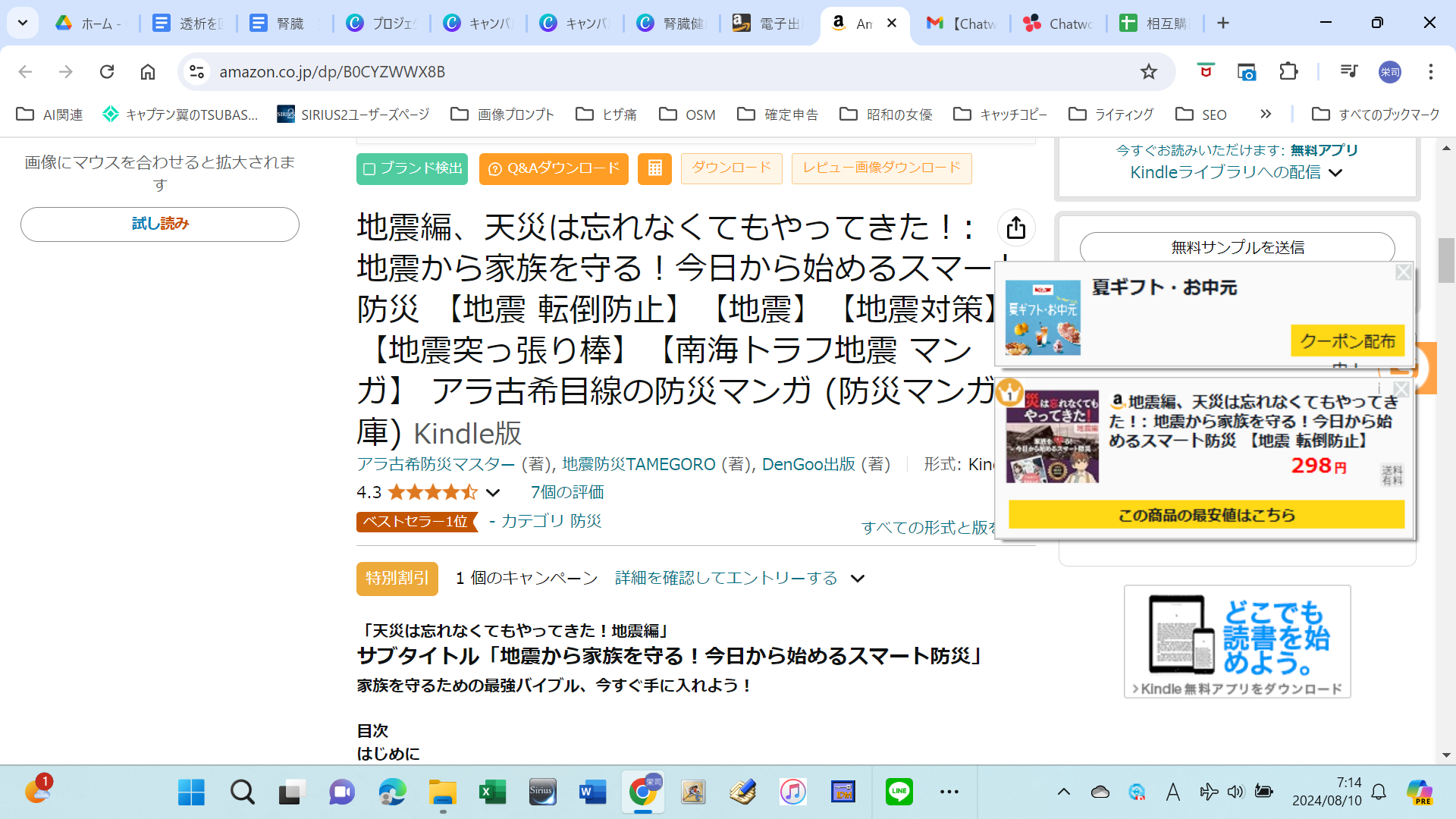Screen dimensions: 1456x819
Task: Open the SEO bookmark folder
Action: [x=1201, y=114]
